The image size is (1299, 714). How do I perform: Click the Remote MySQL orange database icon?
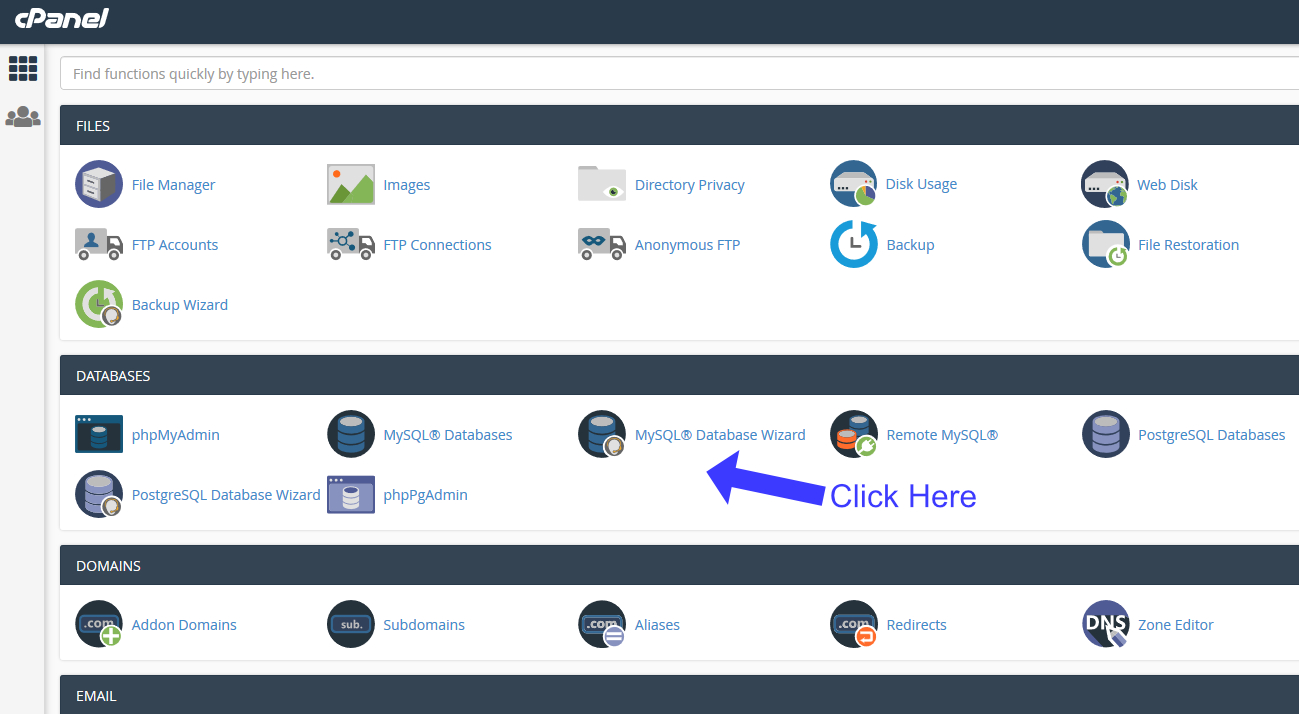click(854, 434)
